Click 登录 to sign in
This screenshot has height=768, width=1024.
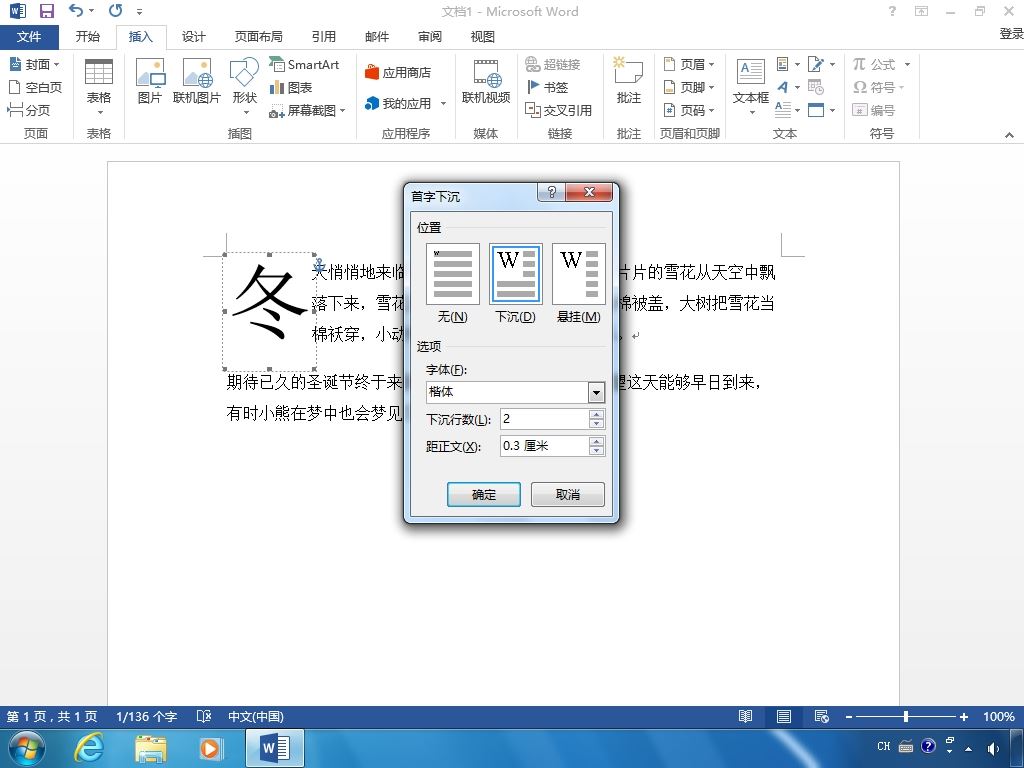click(x=1011, y=33)
